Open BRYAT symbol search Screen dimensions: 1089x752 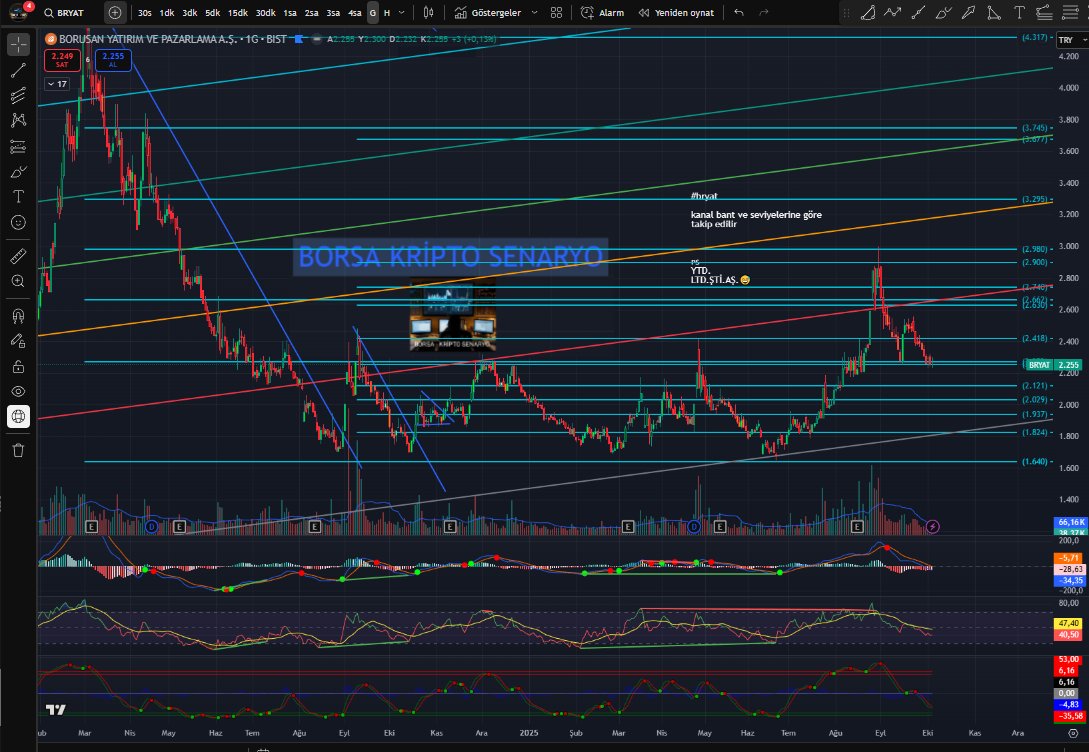64,12
